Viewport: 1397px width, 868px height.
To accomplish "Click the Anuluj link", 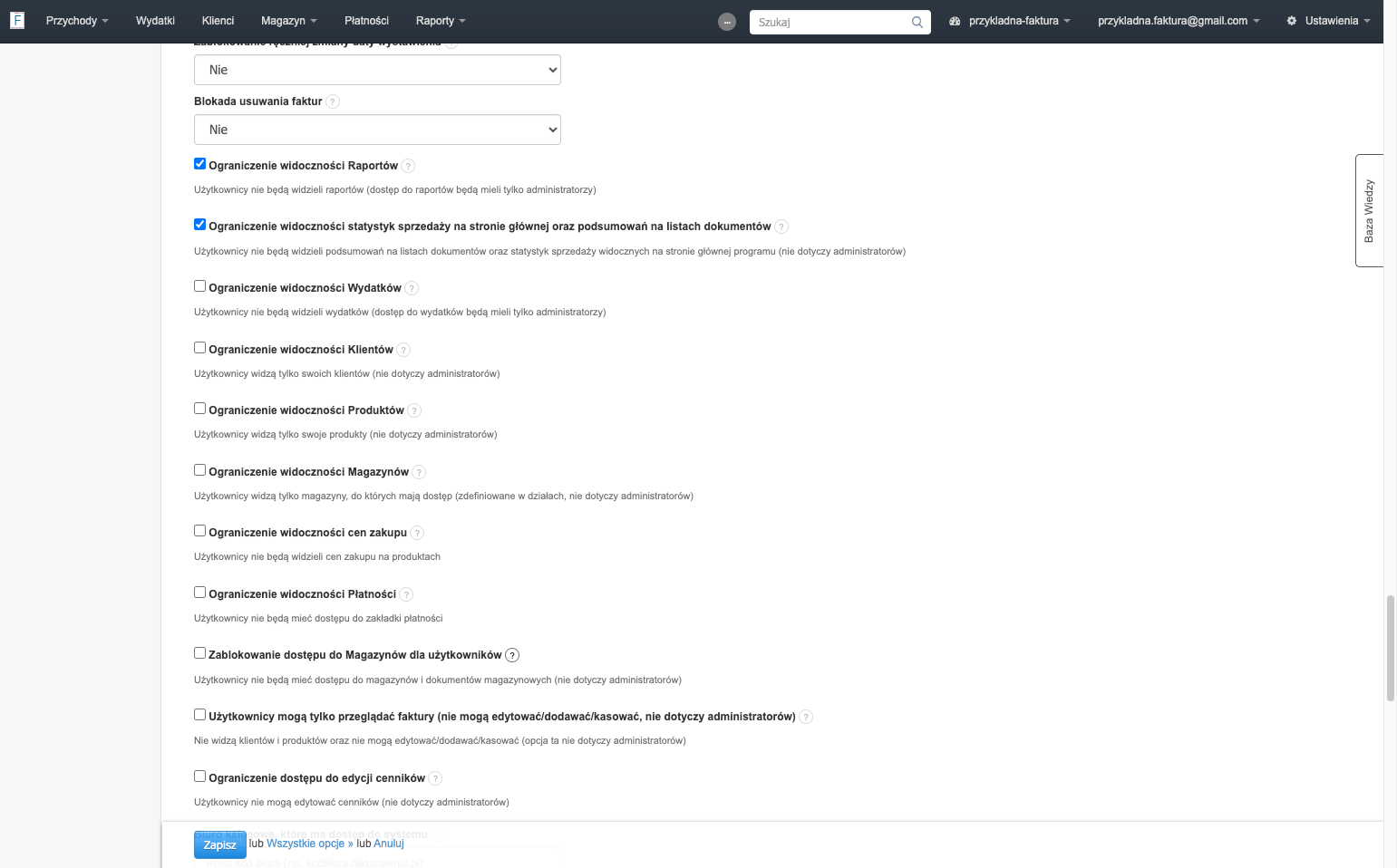I will pos(389,844).
